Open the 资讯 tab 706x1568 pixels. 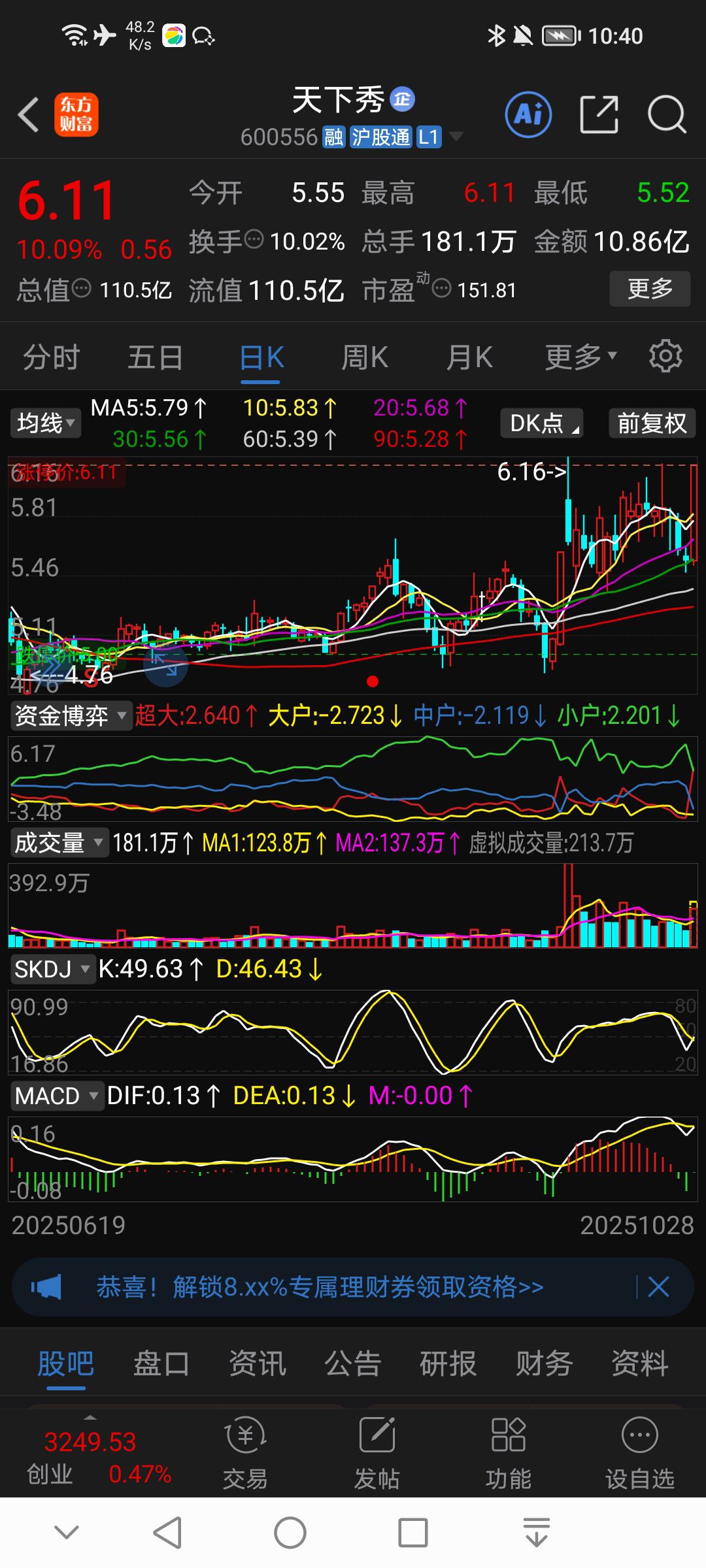(x=258, y=1364)
